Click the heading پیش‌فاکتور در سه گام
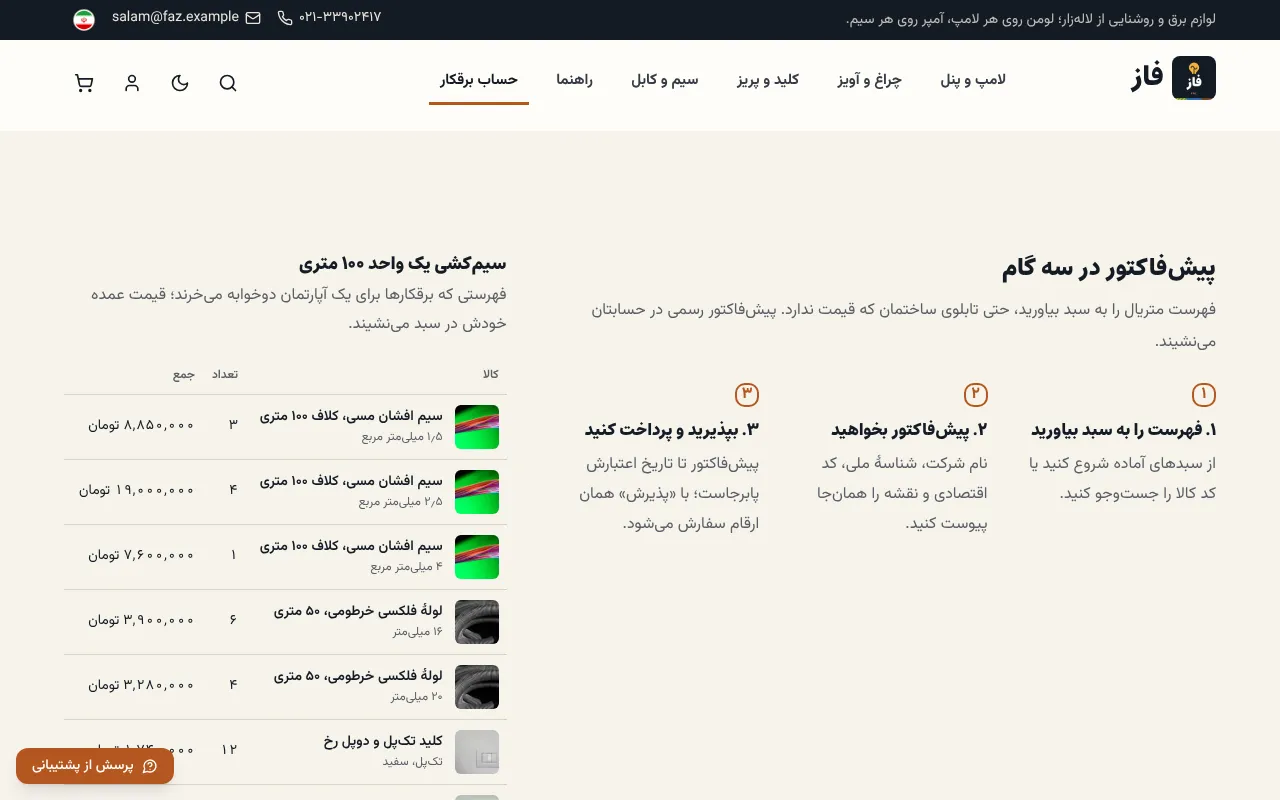This screenshot has width=1280, height=800. [x=1109, y=268]
